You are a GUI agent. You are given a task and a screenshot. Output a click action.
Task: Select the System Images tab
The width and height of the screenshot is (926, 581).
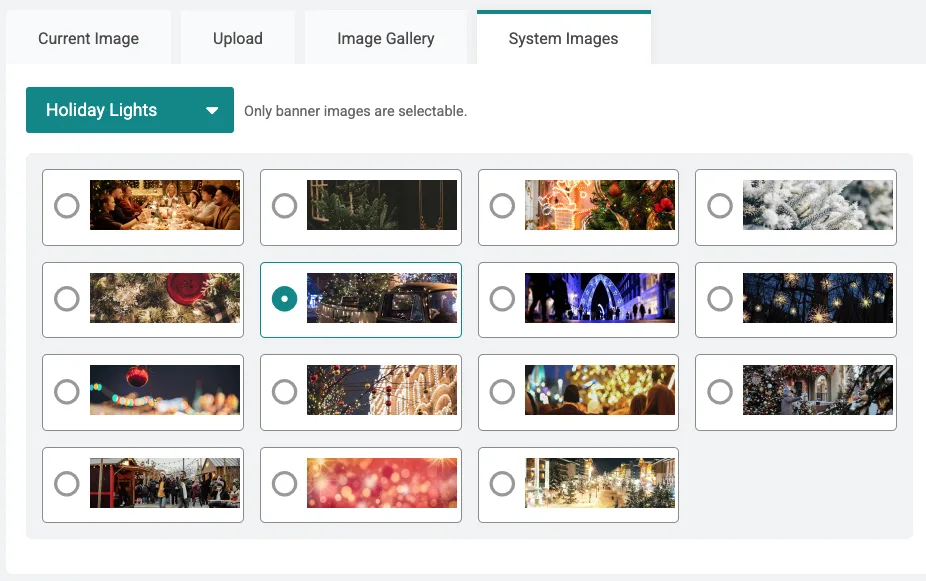(563, 39)
